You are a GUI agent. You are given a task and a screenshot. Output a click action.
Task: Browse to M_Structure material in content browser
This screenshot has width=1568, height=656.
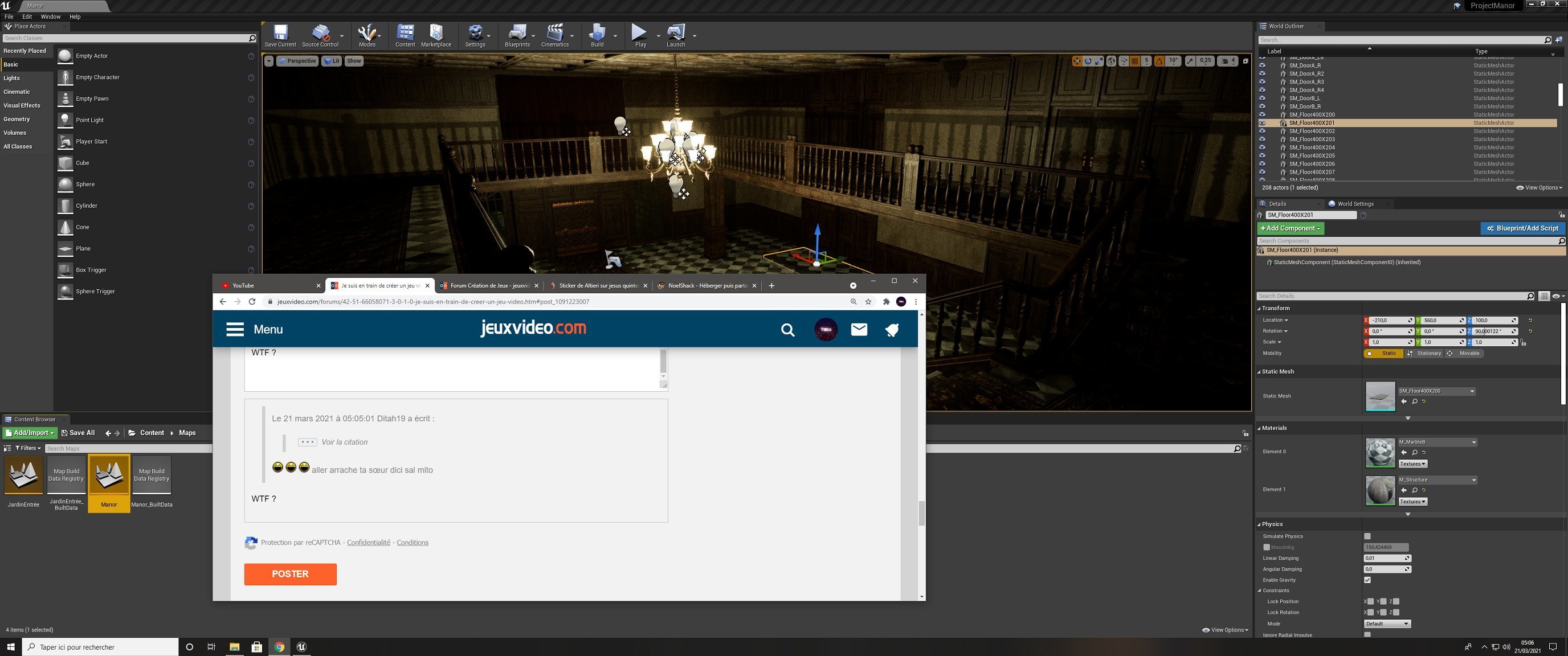click(1415, 490)
